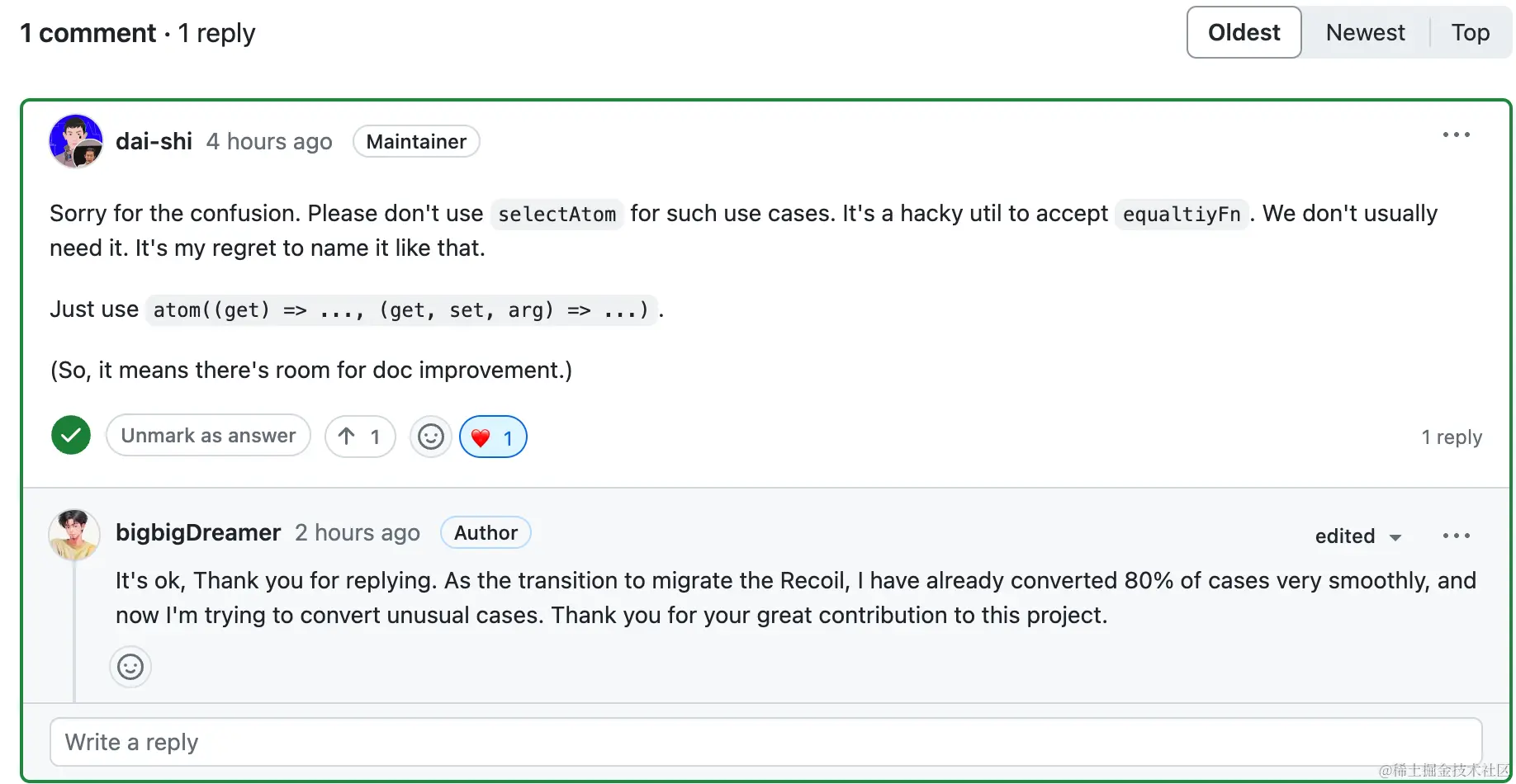Click the 2 hours ago timestamp
This screenshot has width=1516, height=784.
(x=358, y=533)
